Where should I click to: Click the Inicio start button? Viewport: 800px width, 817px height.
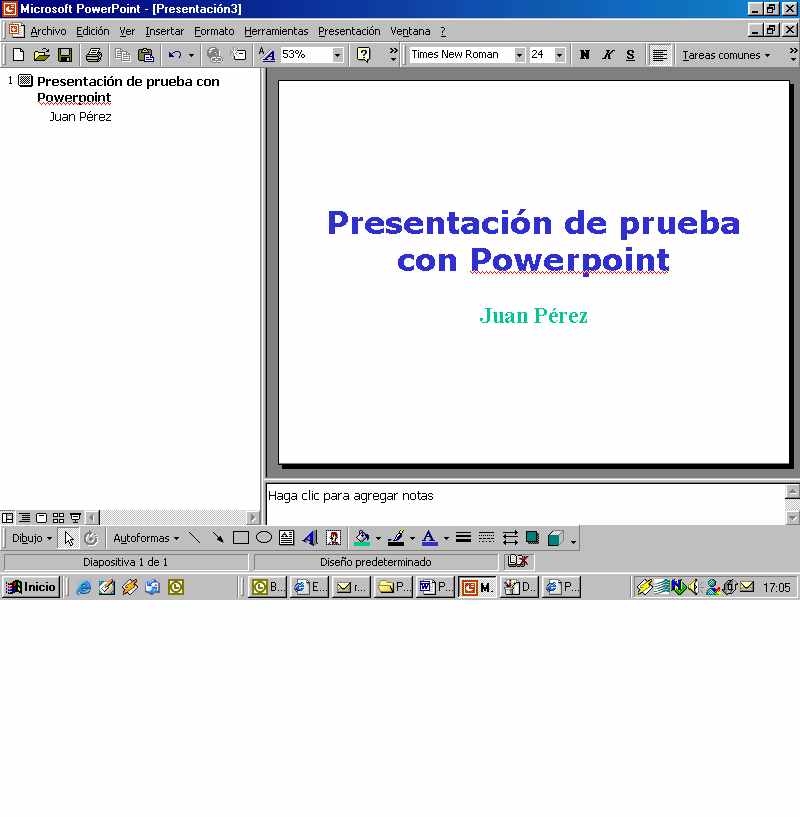coord(31,587)
